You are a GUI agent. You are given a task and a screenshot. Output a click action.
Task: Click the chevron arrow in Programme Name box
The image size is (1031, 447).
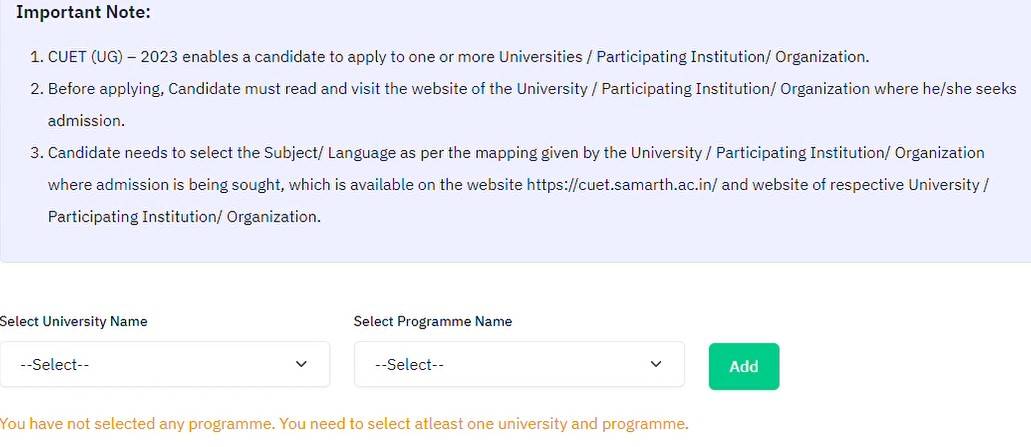pos(656,364)
